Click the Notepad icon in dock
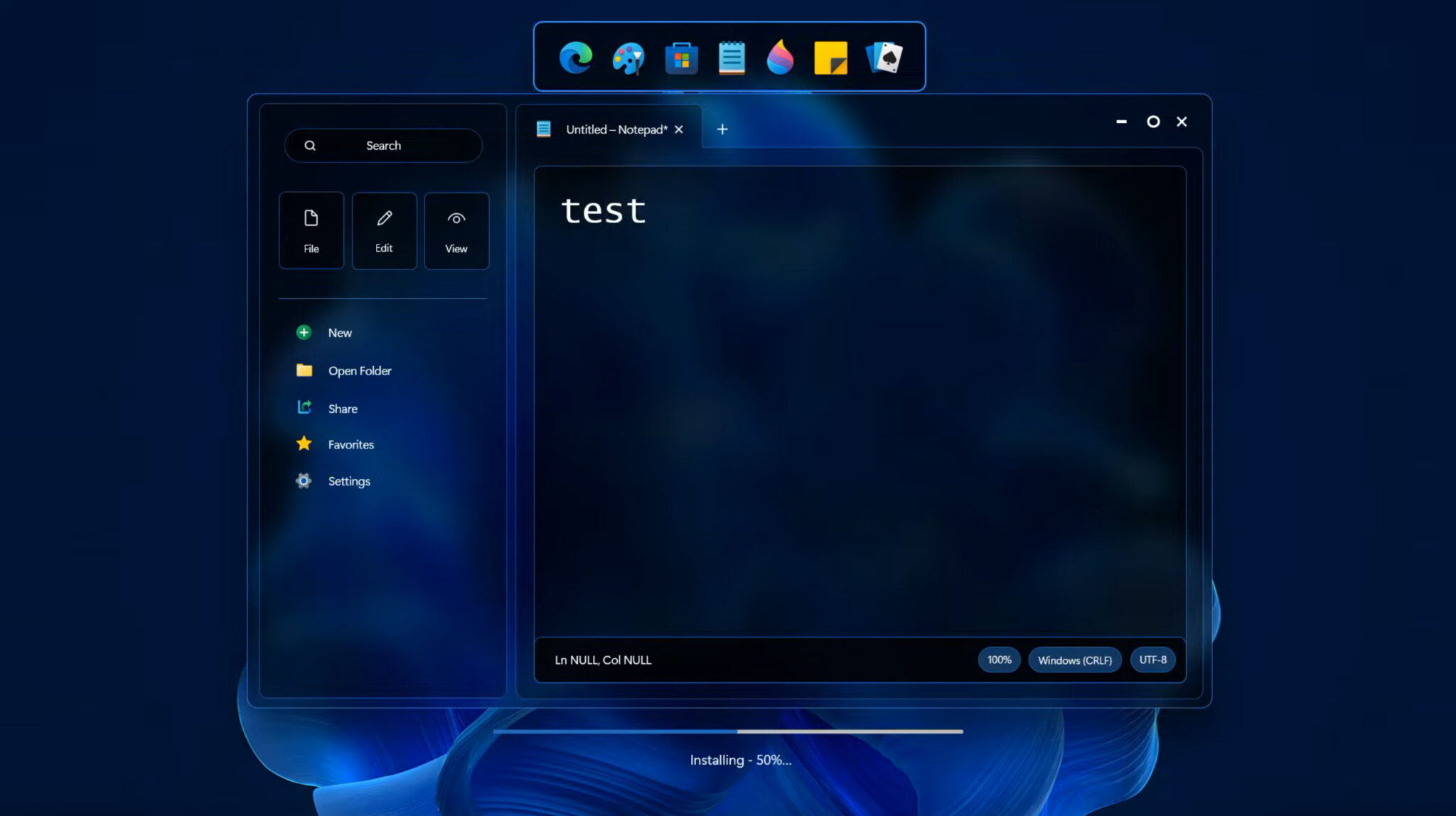 (x=731, y=58)
